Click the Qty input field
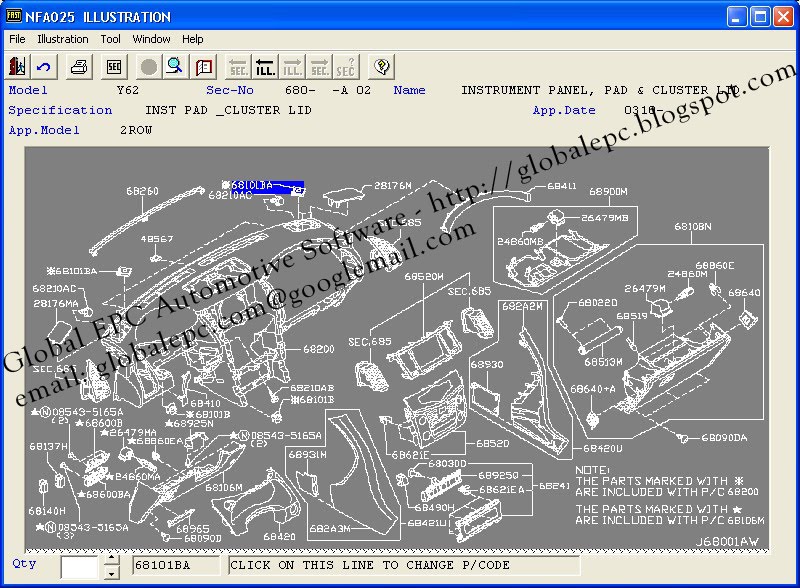The height and width of the screenshot is (588, 800). [80, 567]
